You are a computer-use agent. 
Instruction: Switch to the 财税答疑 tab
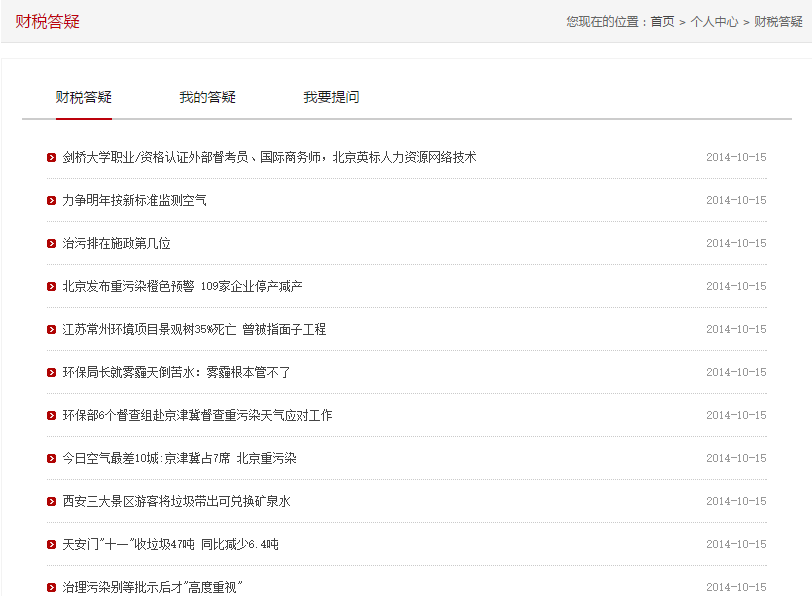click(84, 97)
